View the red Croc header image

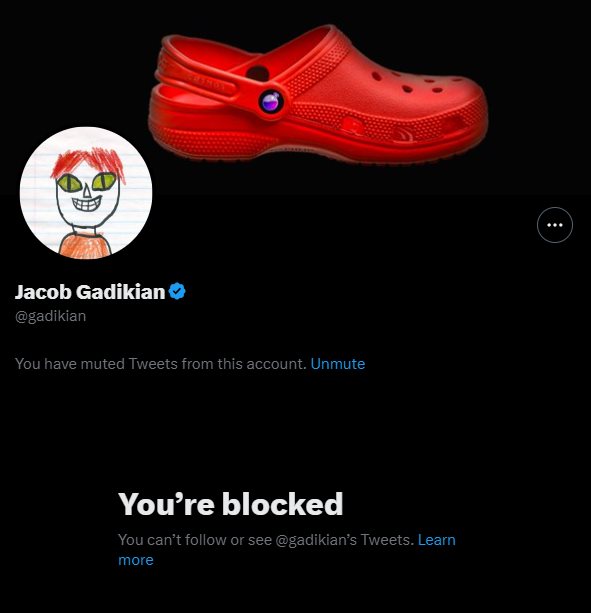pyautogui.click(x=317, y=93)
